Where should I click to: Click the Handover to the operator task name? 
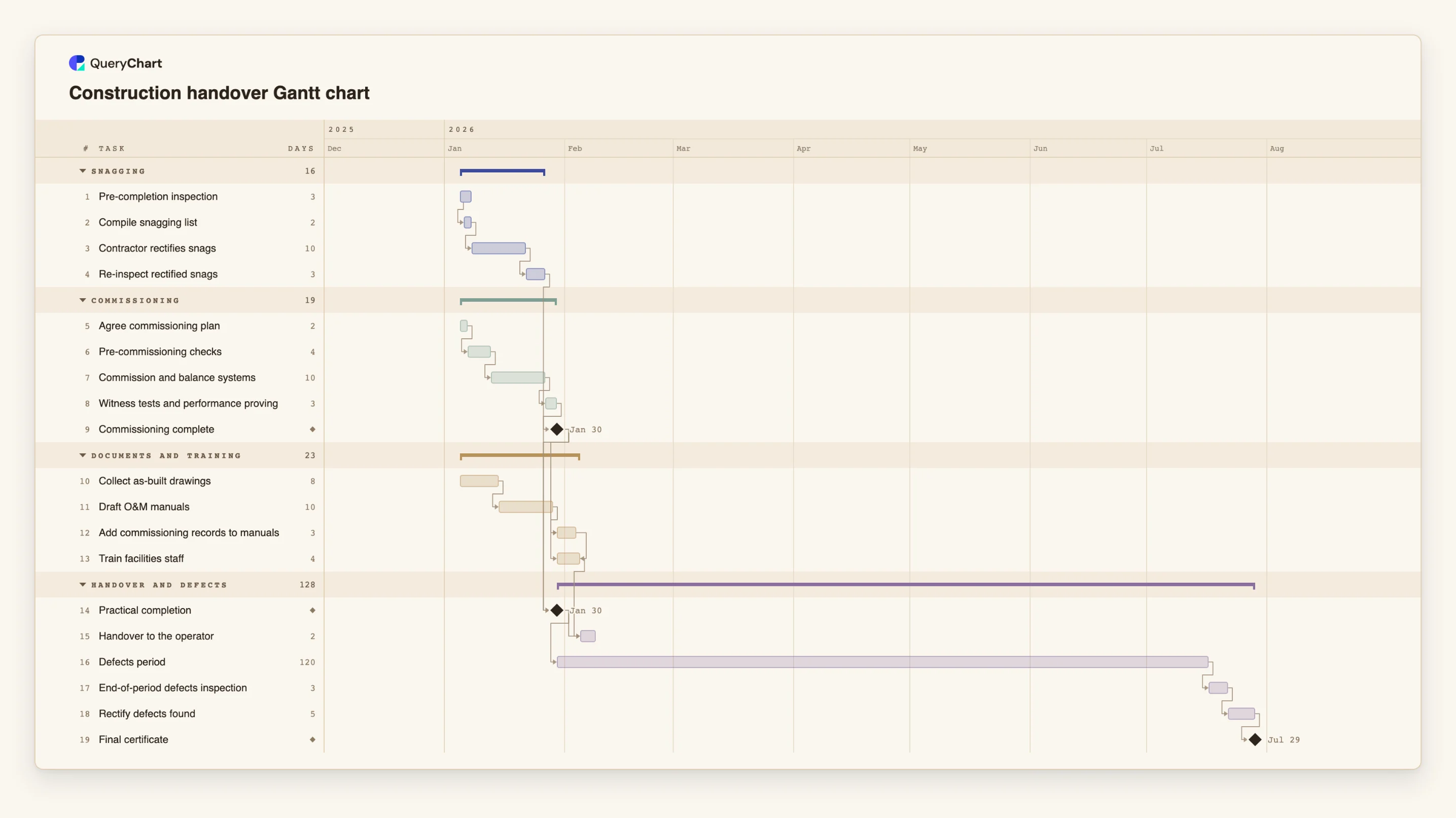156,636
